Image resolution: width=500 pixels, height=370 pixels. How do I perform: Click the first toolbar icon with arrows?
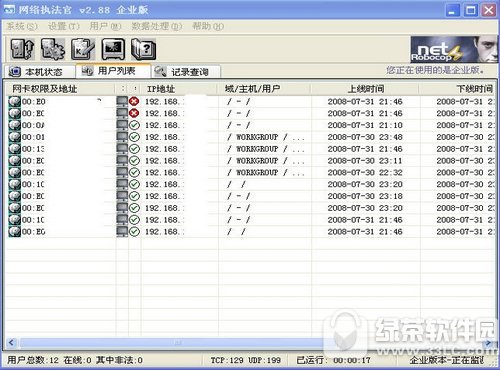(x=22, y=49)
